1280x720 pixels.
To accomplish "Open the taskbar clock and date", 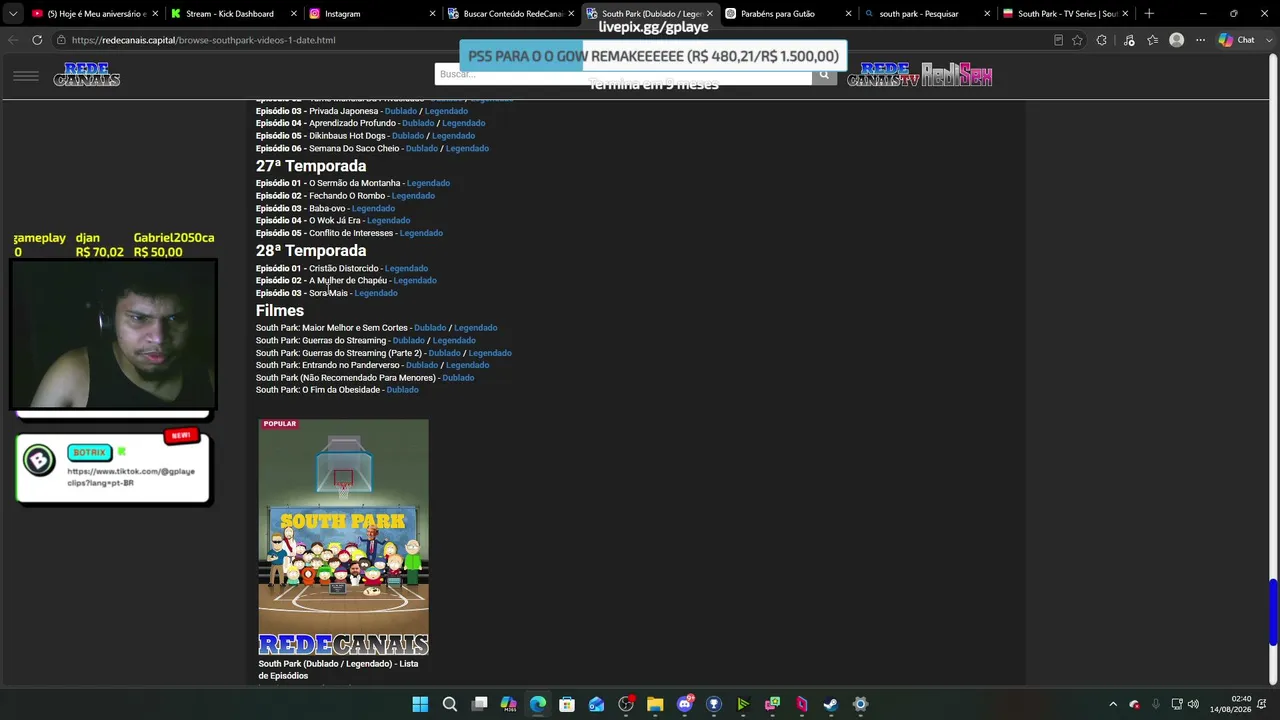I will click(1230, 704).
